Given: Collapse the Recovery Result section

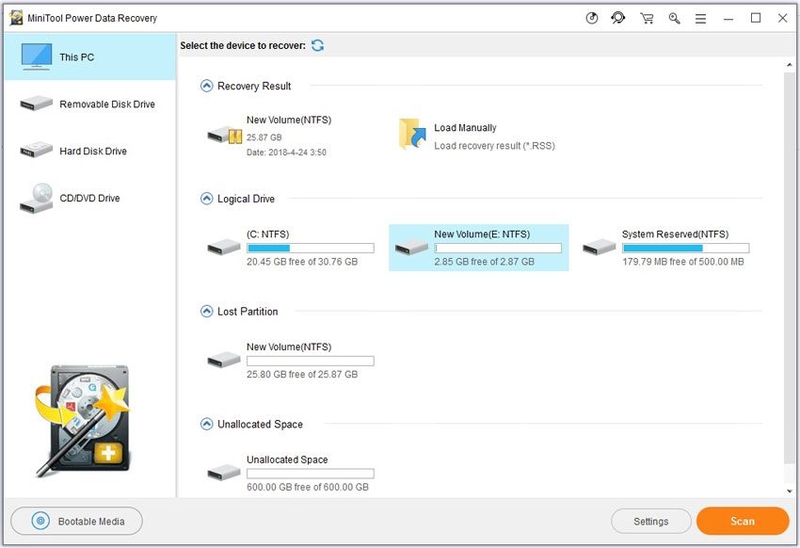Looking at the screenshot, I should (x=206, y=86).
